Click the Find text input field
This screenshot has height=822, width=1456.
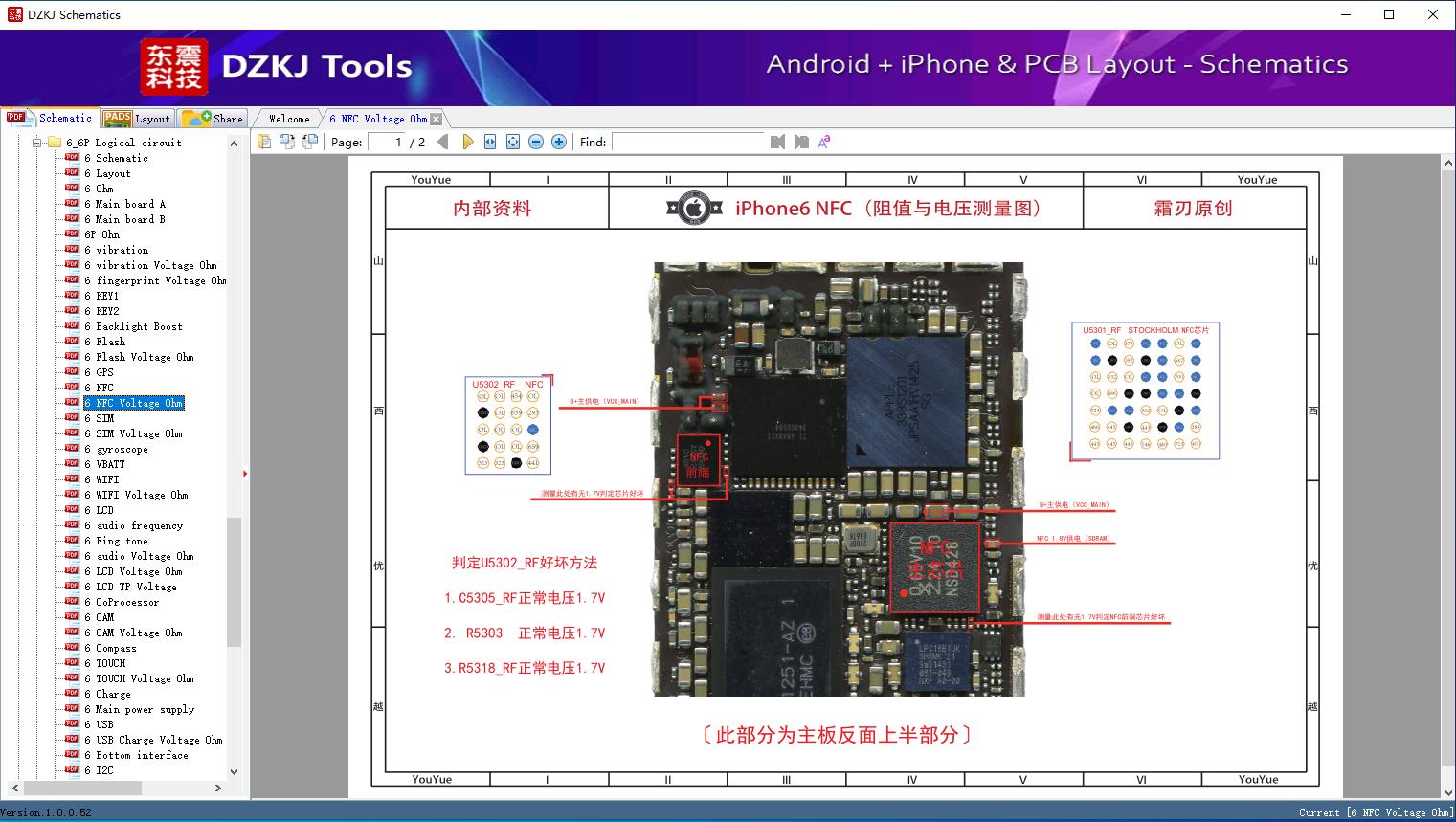point(689,142)
